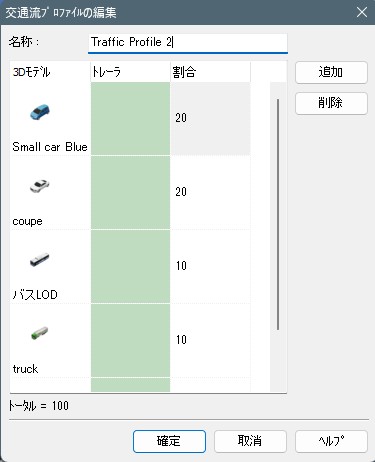This screenshot has height=462, width=375.
Task: Click the vertical scrollbar of the vehicle list
Action: click(278, 215)
